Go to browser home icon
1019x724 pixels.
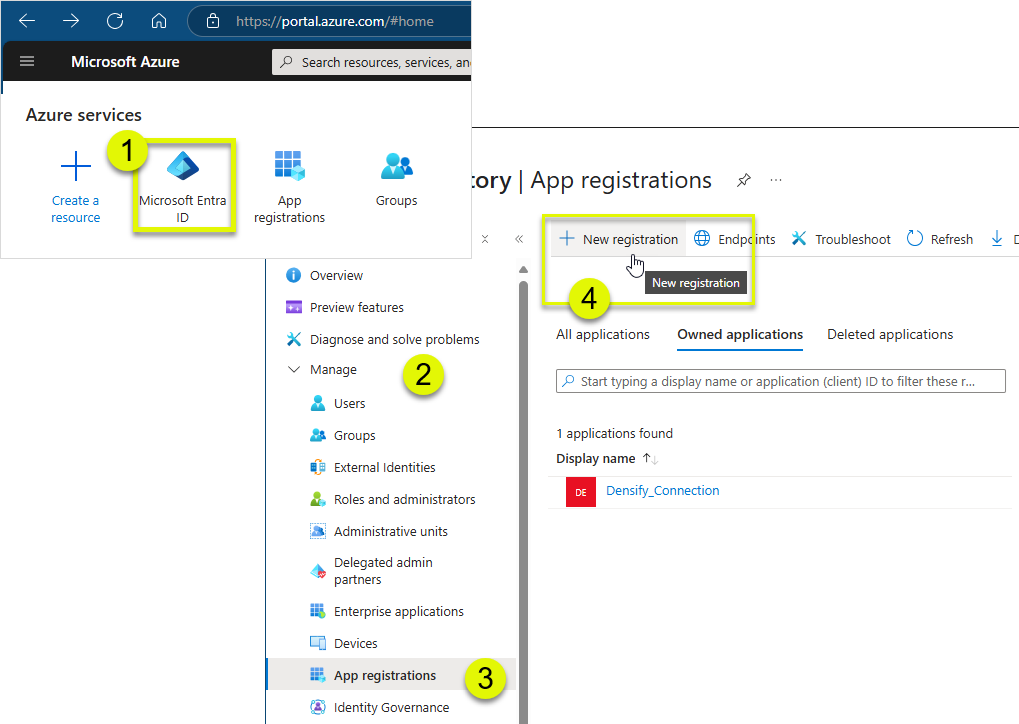(x=159, y=21)
